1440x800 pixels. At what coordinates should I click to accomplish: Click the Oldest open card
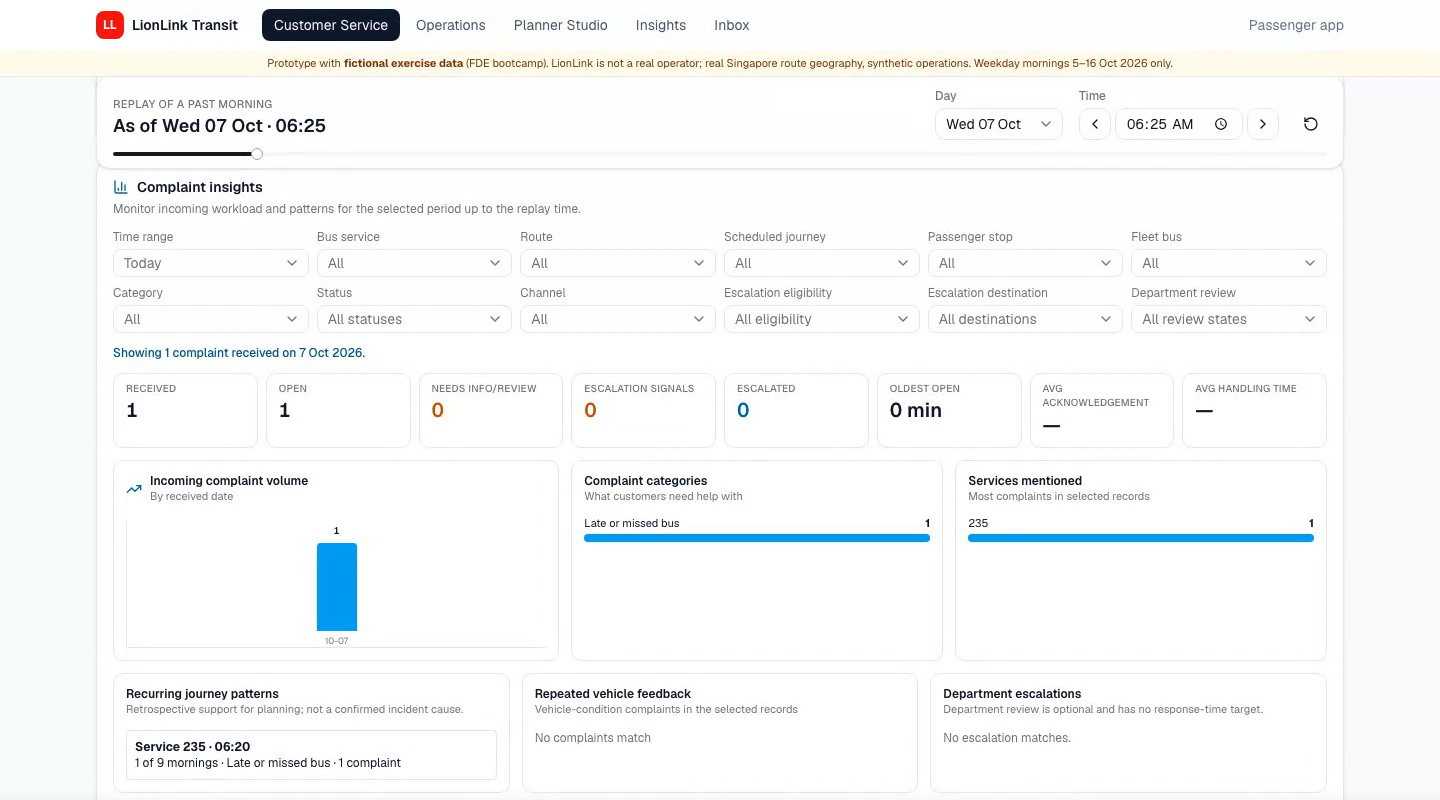click(949, 410)
